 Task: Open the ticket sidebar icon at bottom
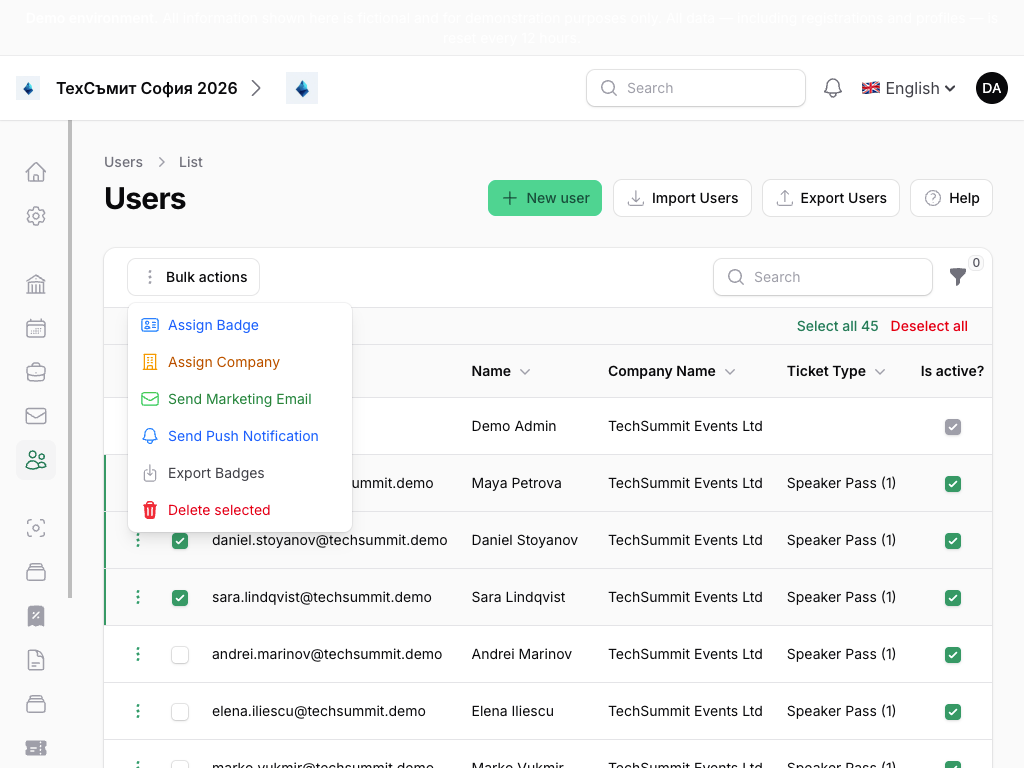[36, 748]
